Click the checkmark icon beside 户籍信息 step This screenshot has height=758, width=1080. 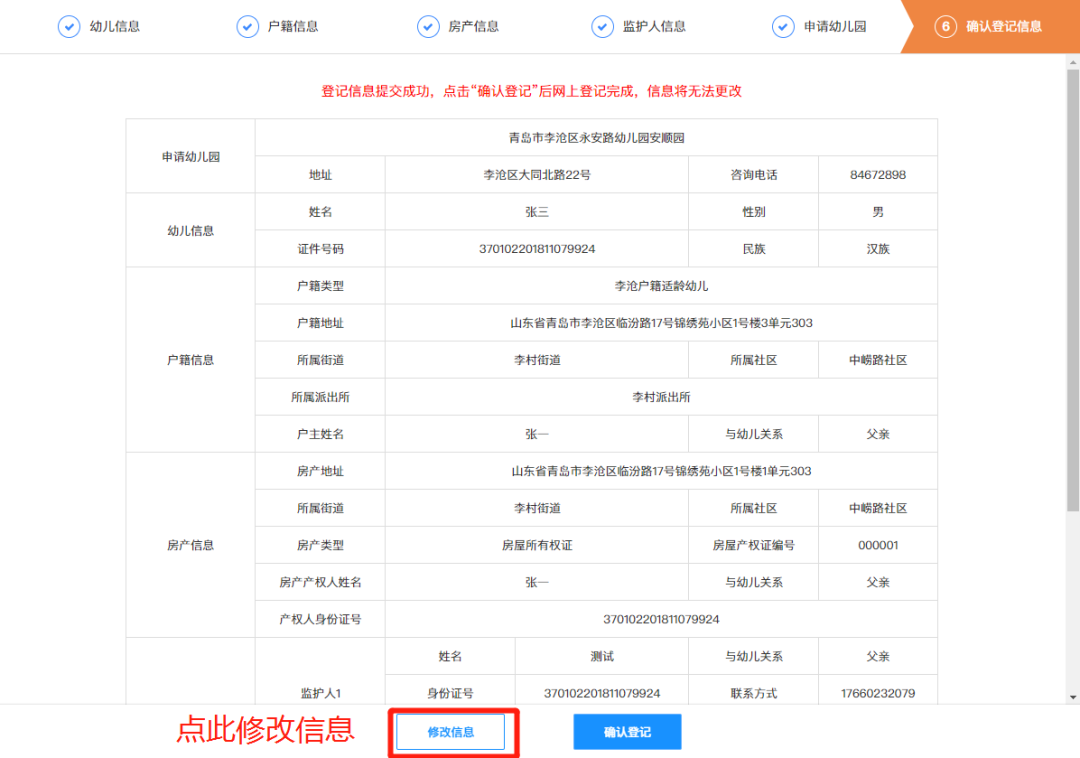coord(247,27)
